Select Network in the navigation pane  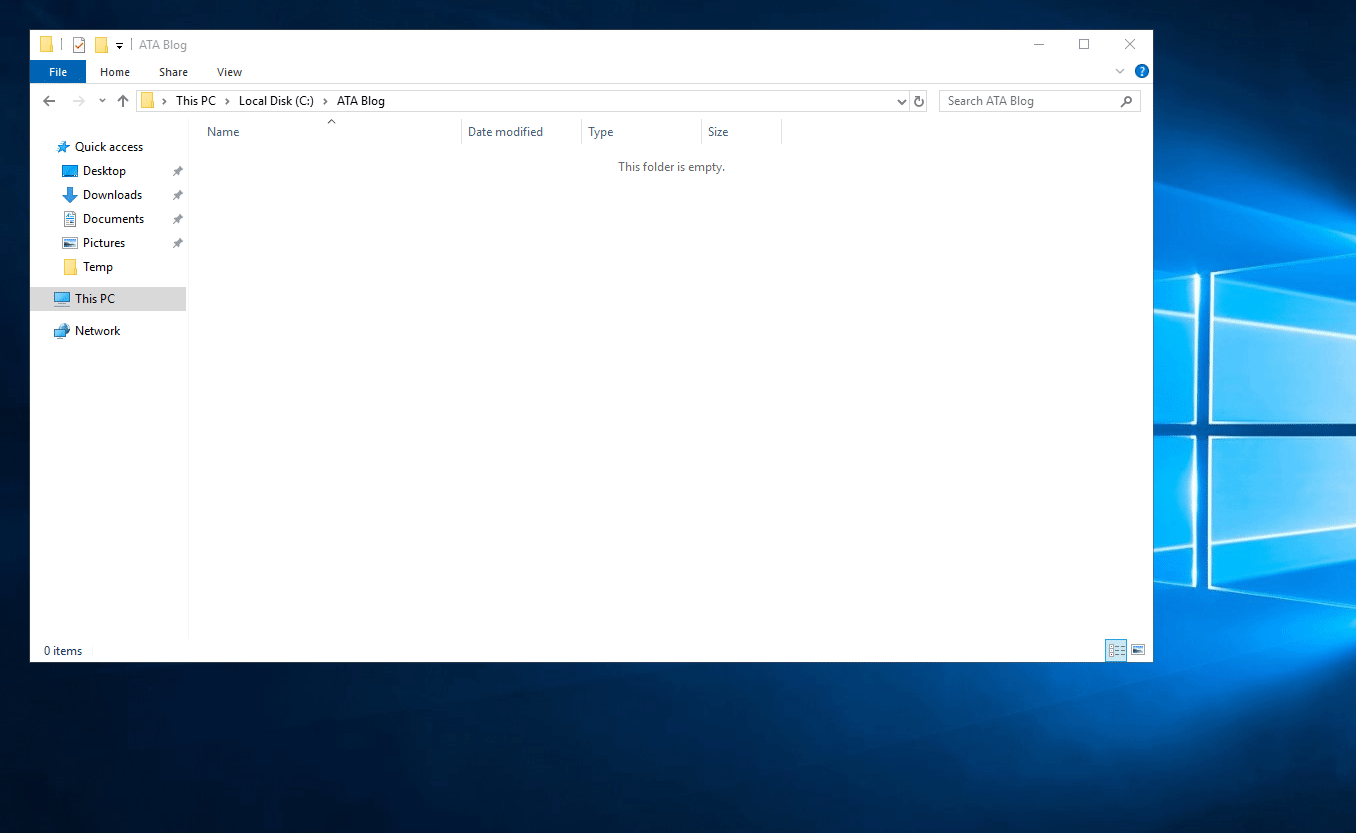click(97, 330)
